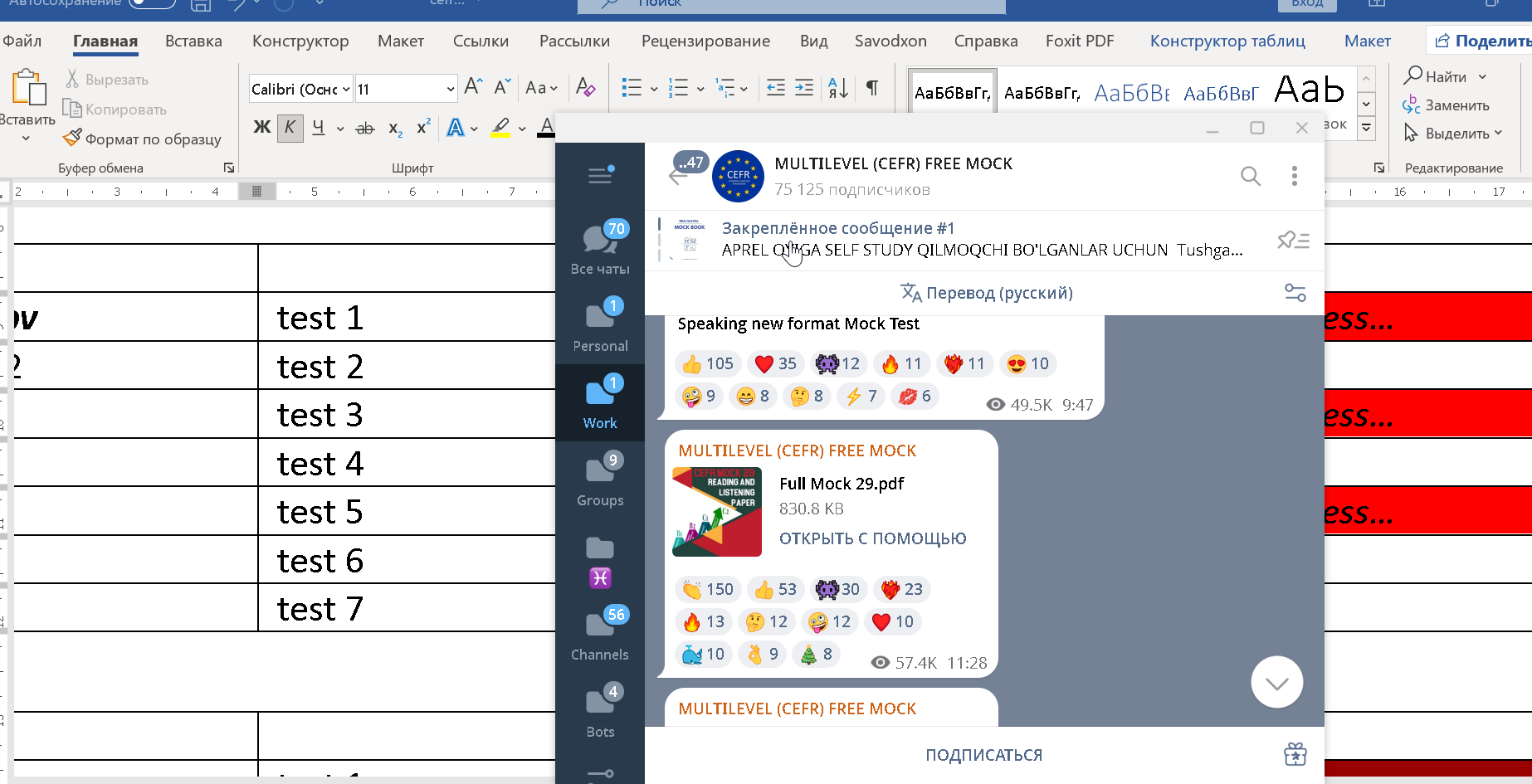Click the Work folder in Telegram's sidebar
The width and height of the screenshot is (1532, 784).
point(600,402)
